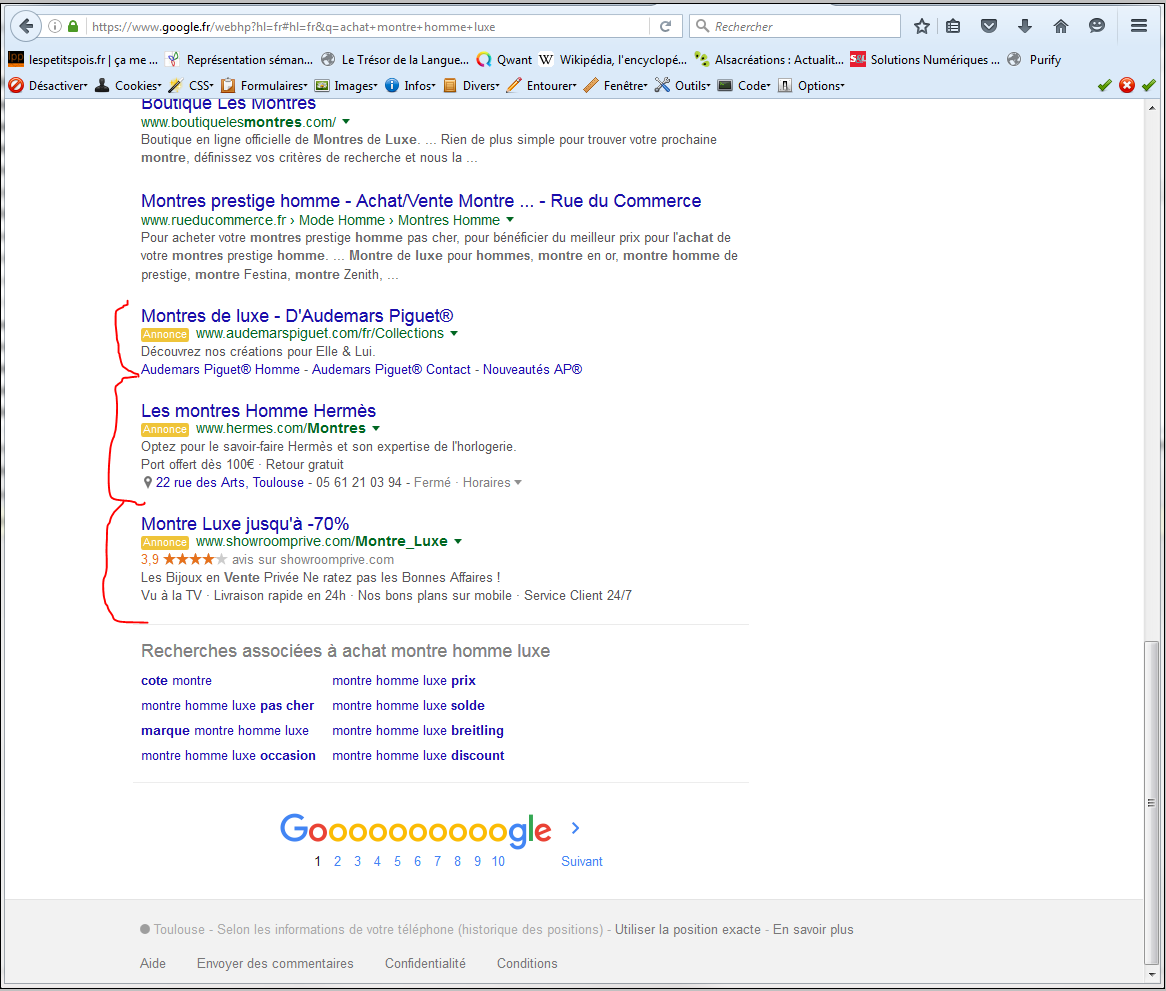Go to results page 2
This screenshot has height=991, width=1166.
tap(338, 861)
